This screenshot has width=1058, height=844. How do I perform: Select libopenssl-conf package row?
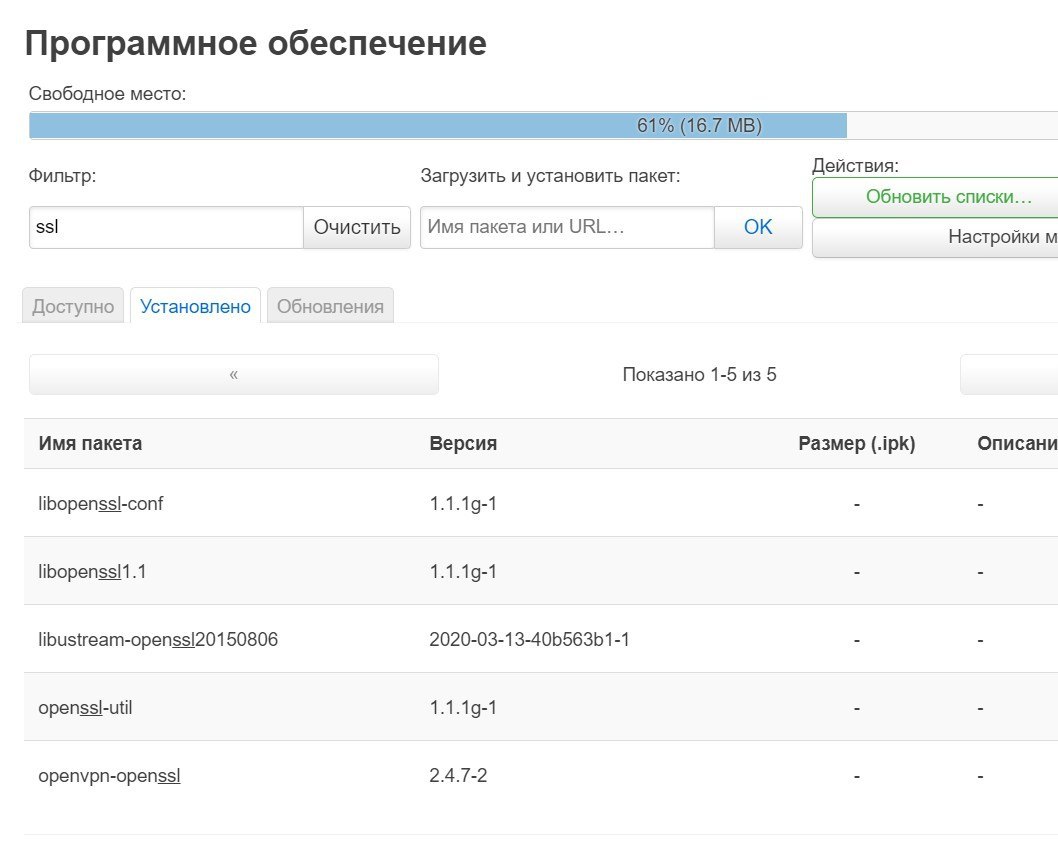point(540,503)
